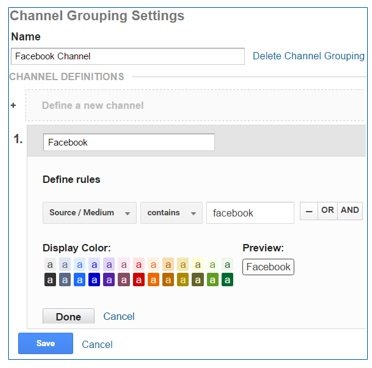
Task: Choose light pink display color swatch
Action: 124,265
